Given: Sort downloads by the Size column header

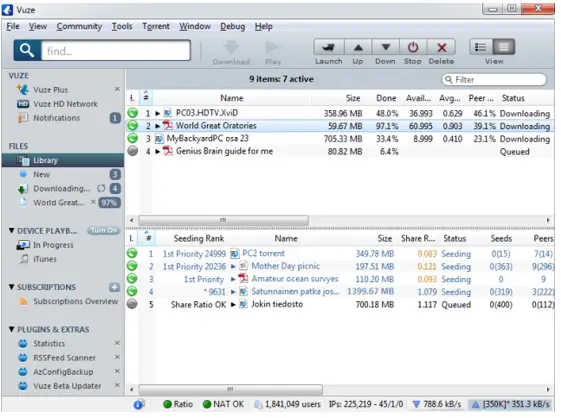Looking at the screenshot, I should (x=353, y=98).
